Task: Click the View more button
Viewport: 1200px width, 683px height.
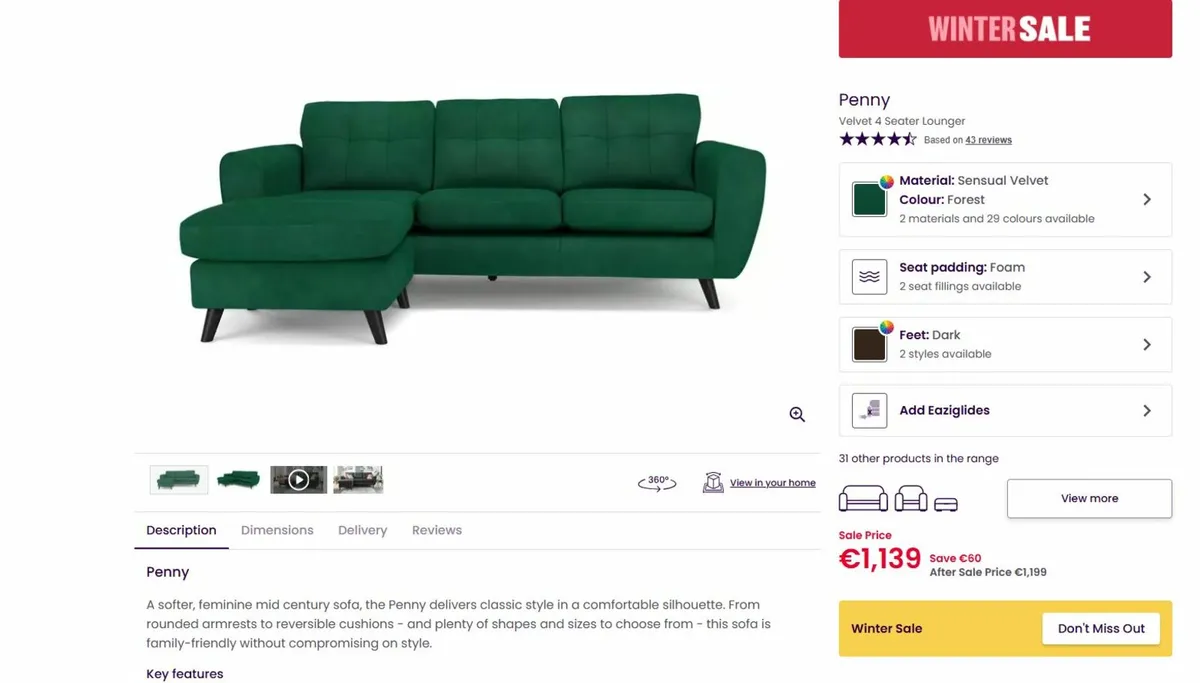Action: point(1089,498)
